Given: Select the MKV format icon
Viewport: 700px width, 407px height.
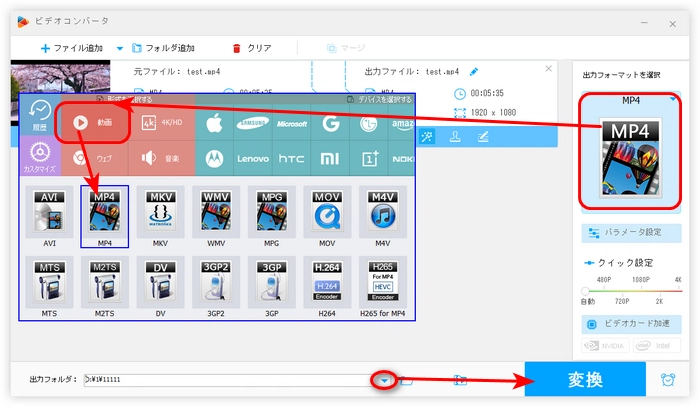Looking at the screenshot, I should [x=160, y=213].
